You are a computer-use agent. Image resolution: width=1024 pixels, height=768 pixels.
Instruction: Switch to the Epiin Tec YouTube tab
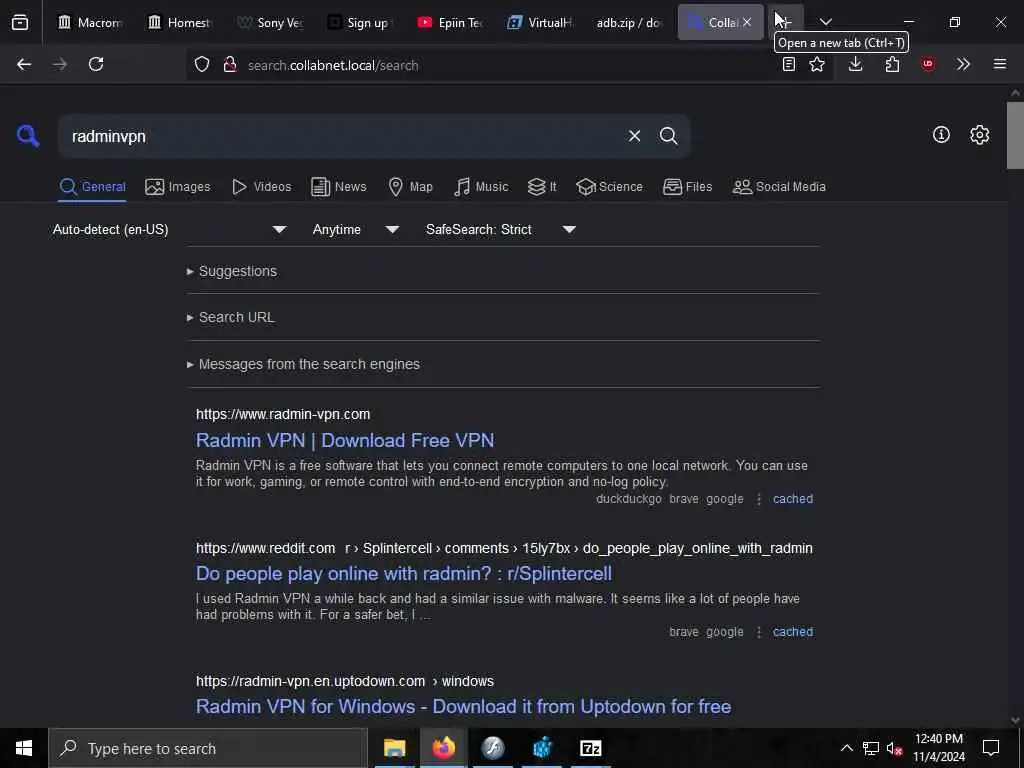450,22
